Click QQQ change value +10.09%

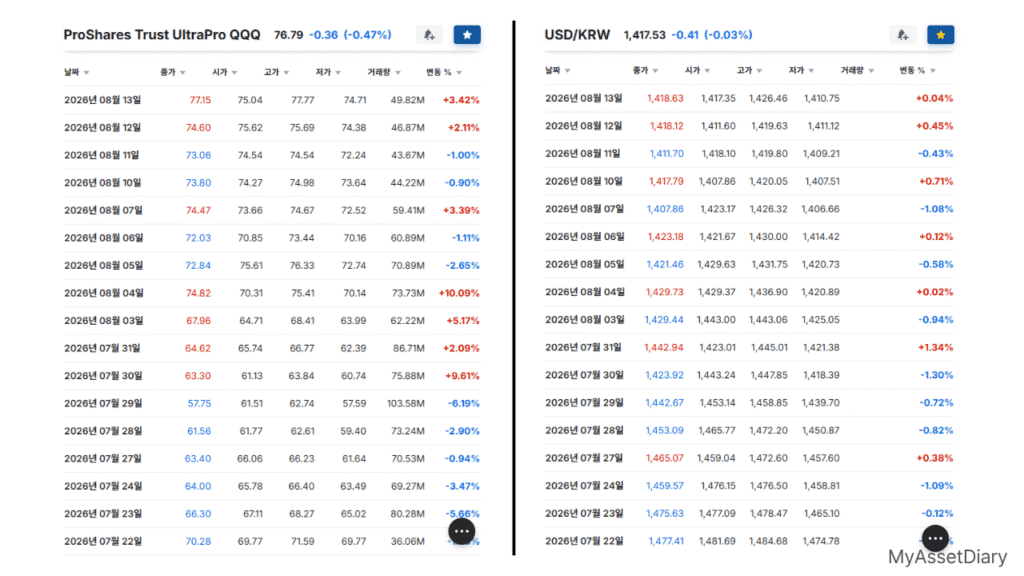pos(459,293)
